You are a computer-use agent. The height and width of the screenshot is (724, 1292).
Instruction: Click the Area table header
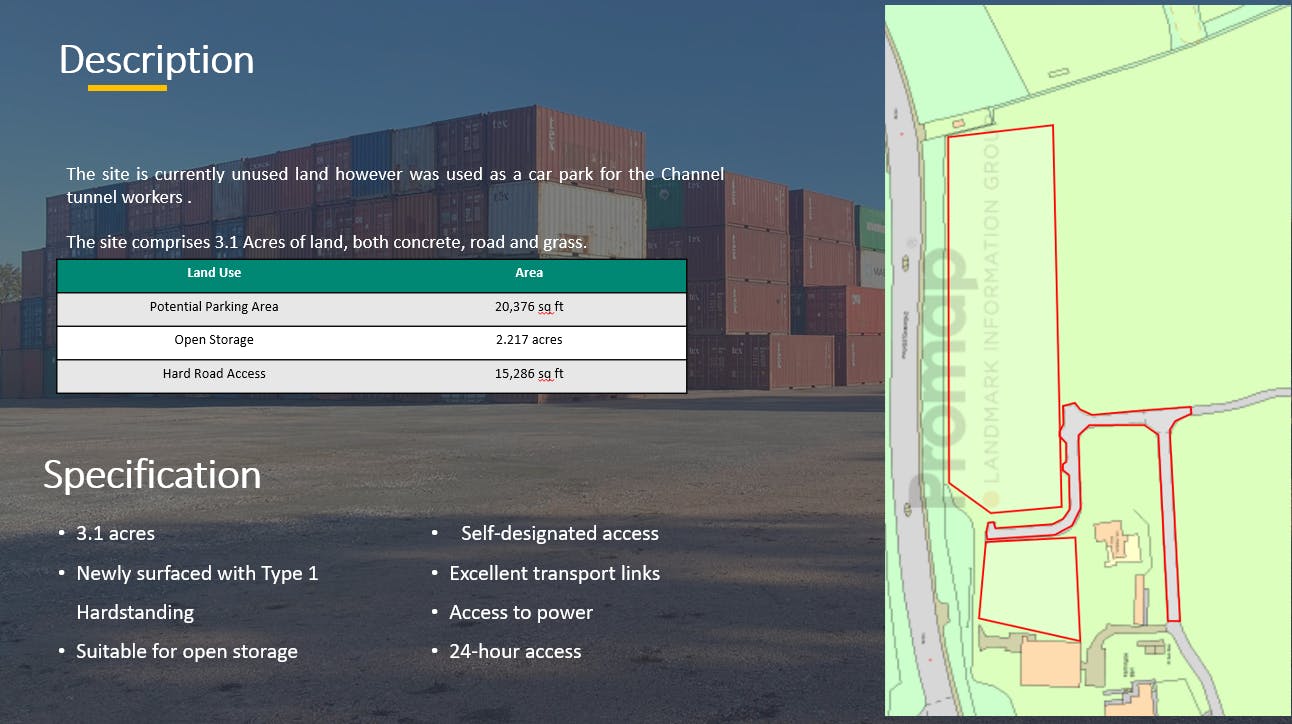point(529,273)
